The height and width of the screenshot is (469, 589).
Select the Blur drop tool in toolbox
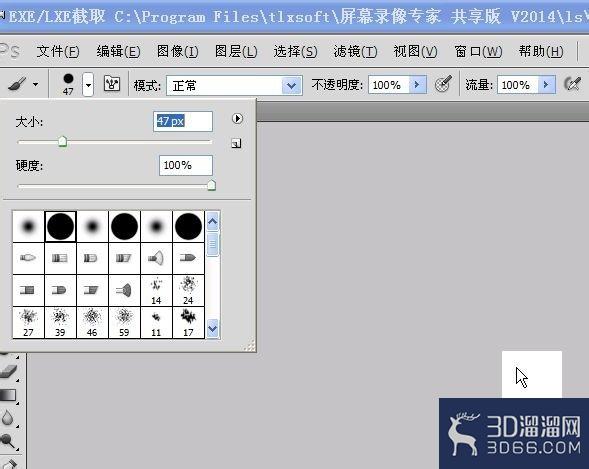(x=8, y=418)
